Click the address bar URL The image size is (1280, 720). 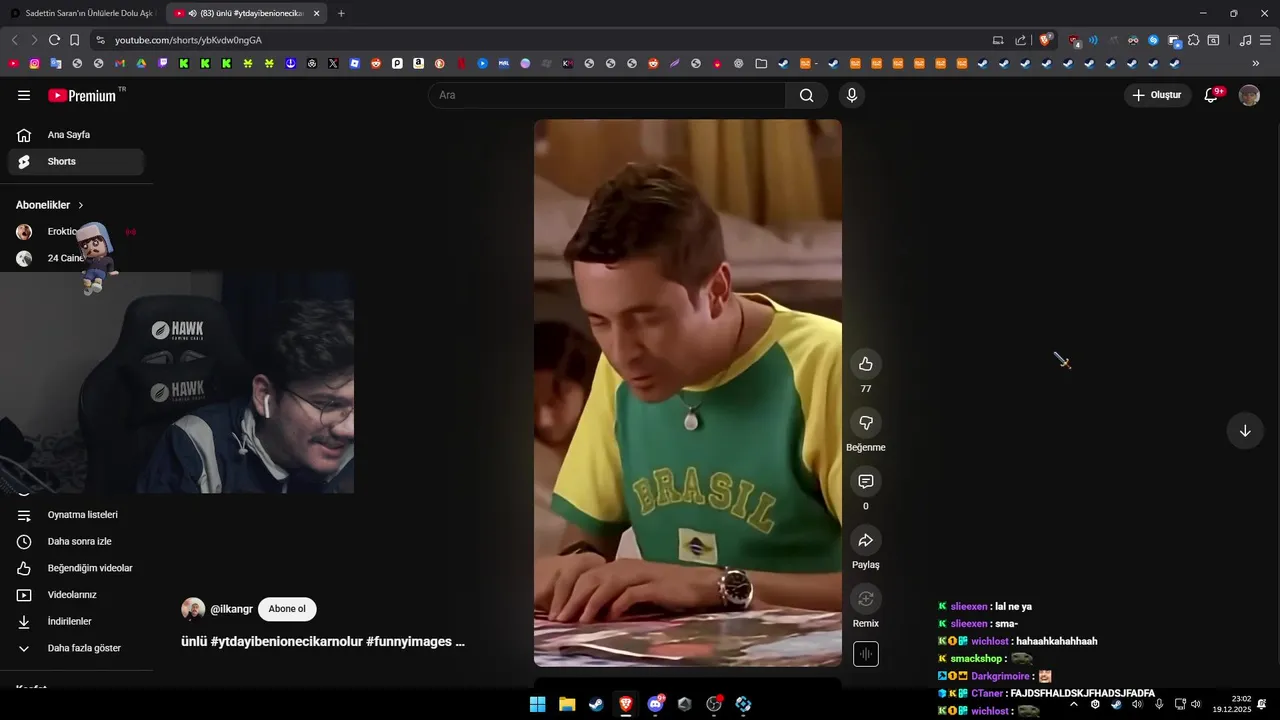tap(188, 40)
